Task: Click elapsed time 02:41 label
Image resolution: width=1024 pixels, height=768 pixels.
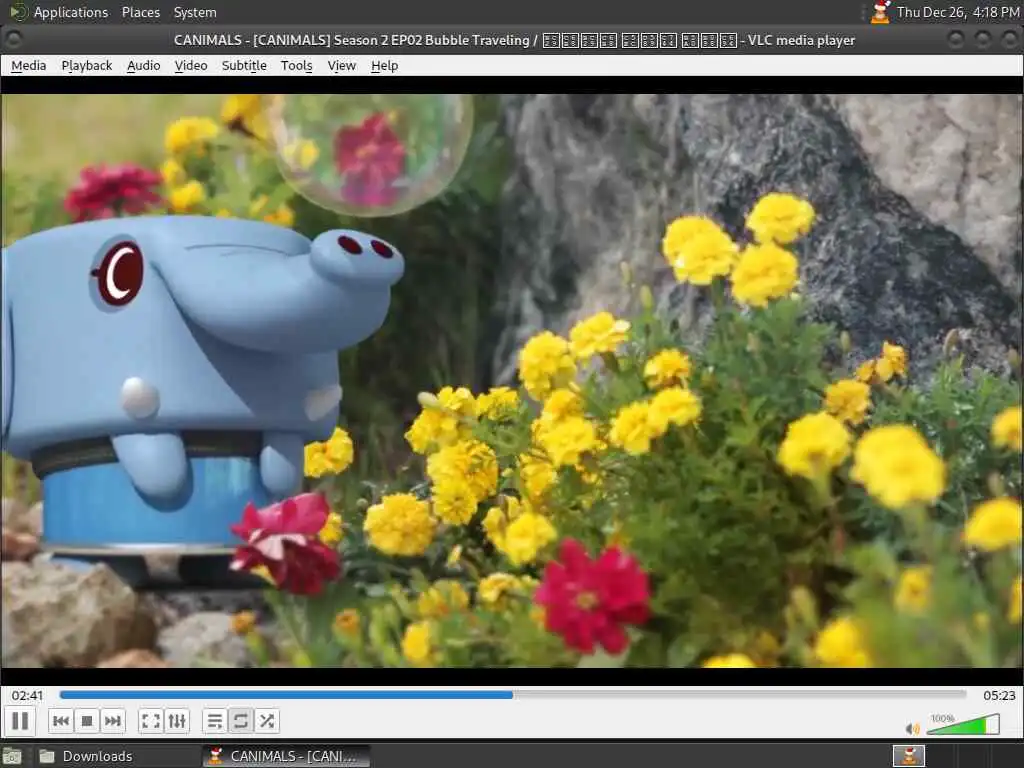Action: click(x=27, y=696)
